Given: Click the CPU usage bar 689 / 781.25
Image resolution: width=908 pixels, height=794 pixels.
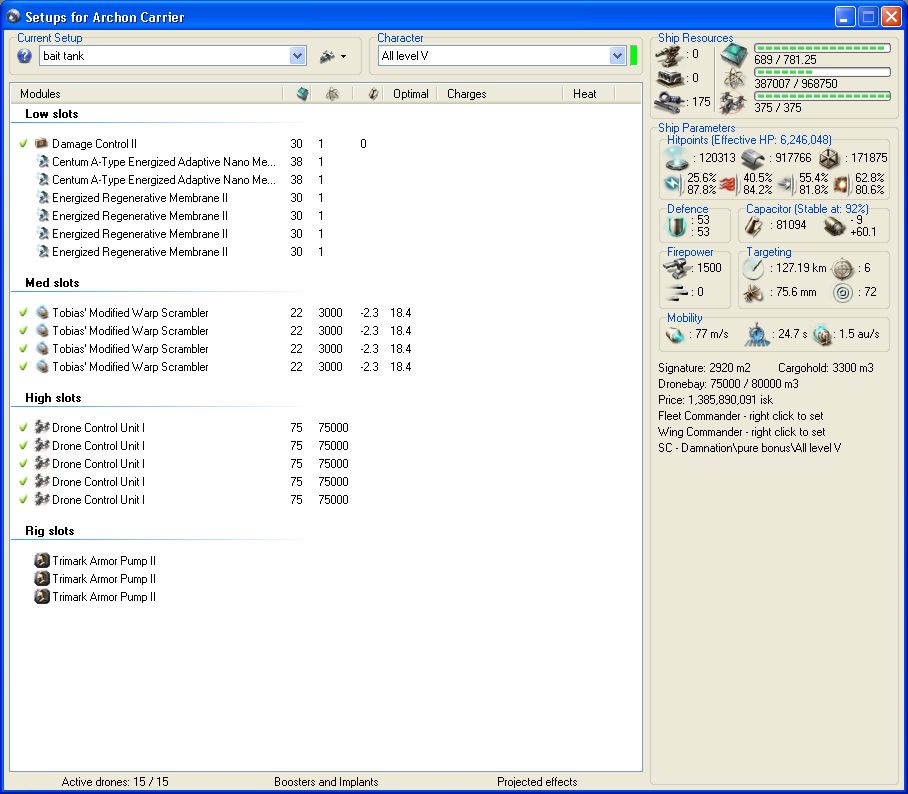Looking at the screenshot, I should pos(822,48).
